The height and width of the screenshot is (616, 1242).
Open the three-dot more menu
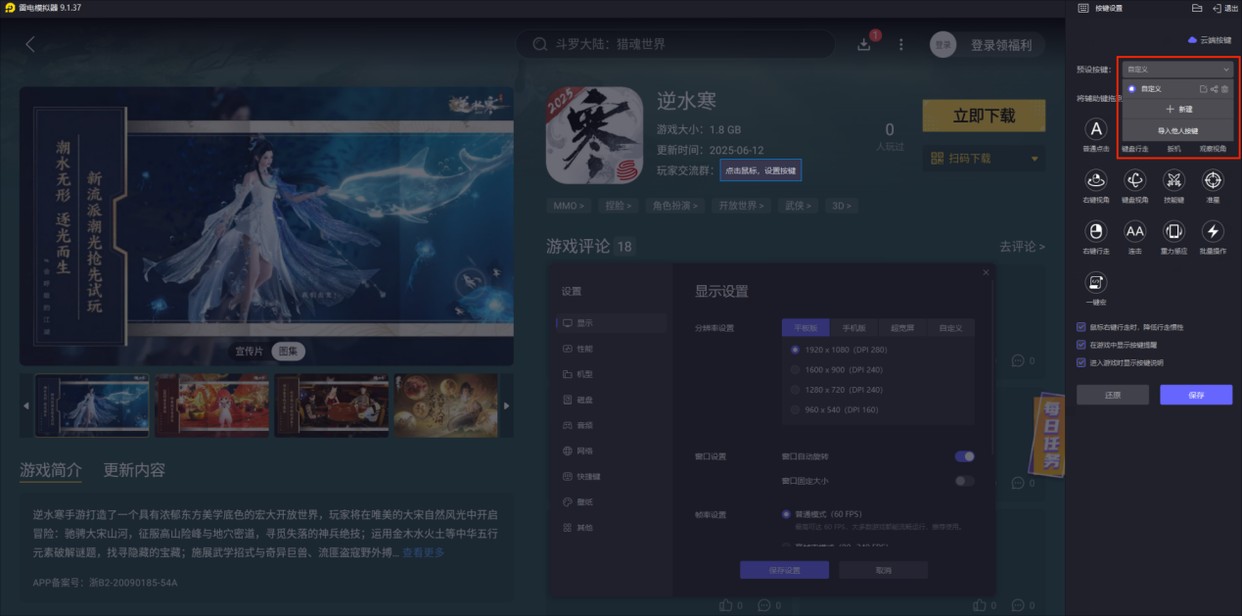click(901, 44)
